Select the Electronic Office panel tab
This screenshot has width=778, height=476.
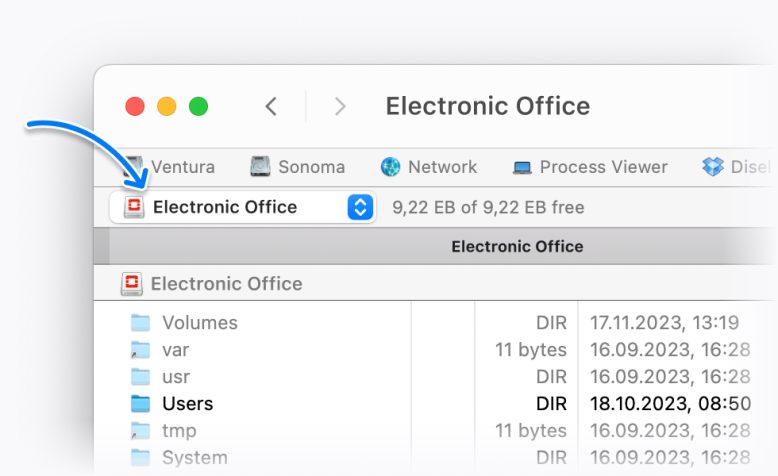(x=516, y=246)
